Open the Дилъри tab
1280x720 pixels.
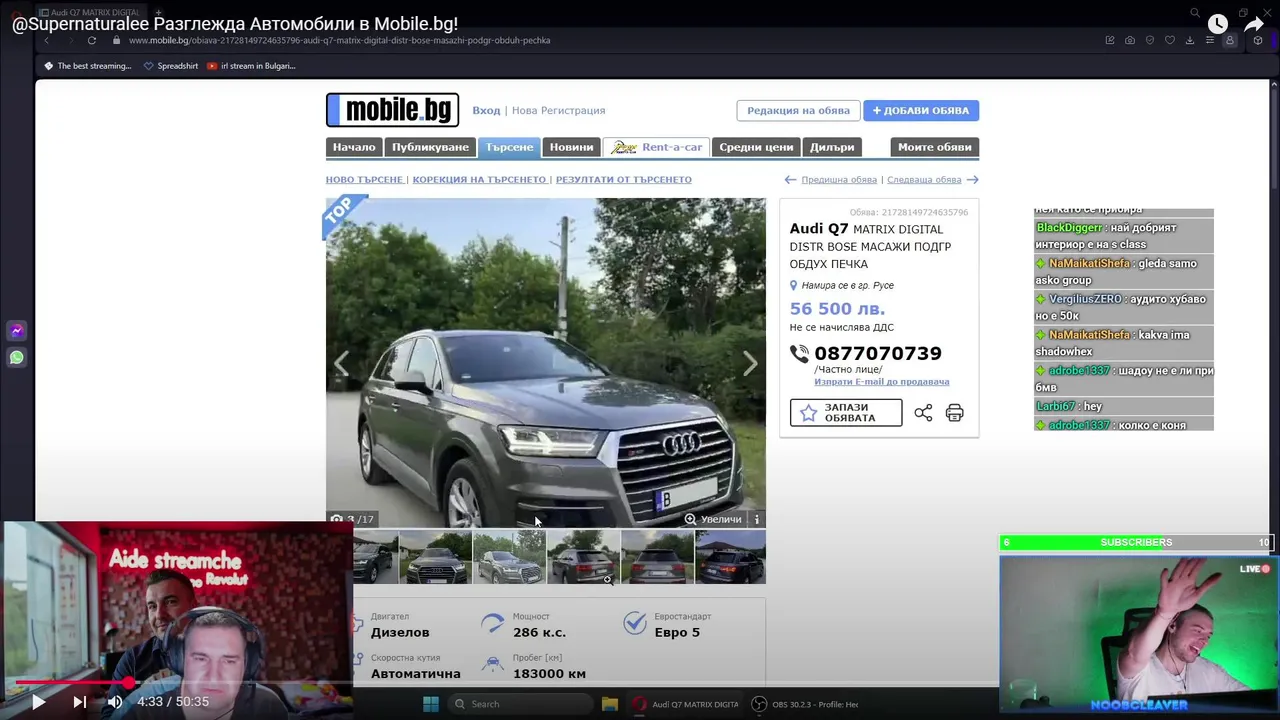(832, 147)
